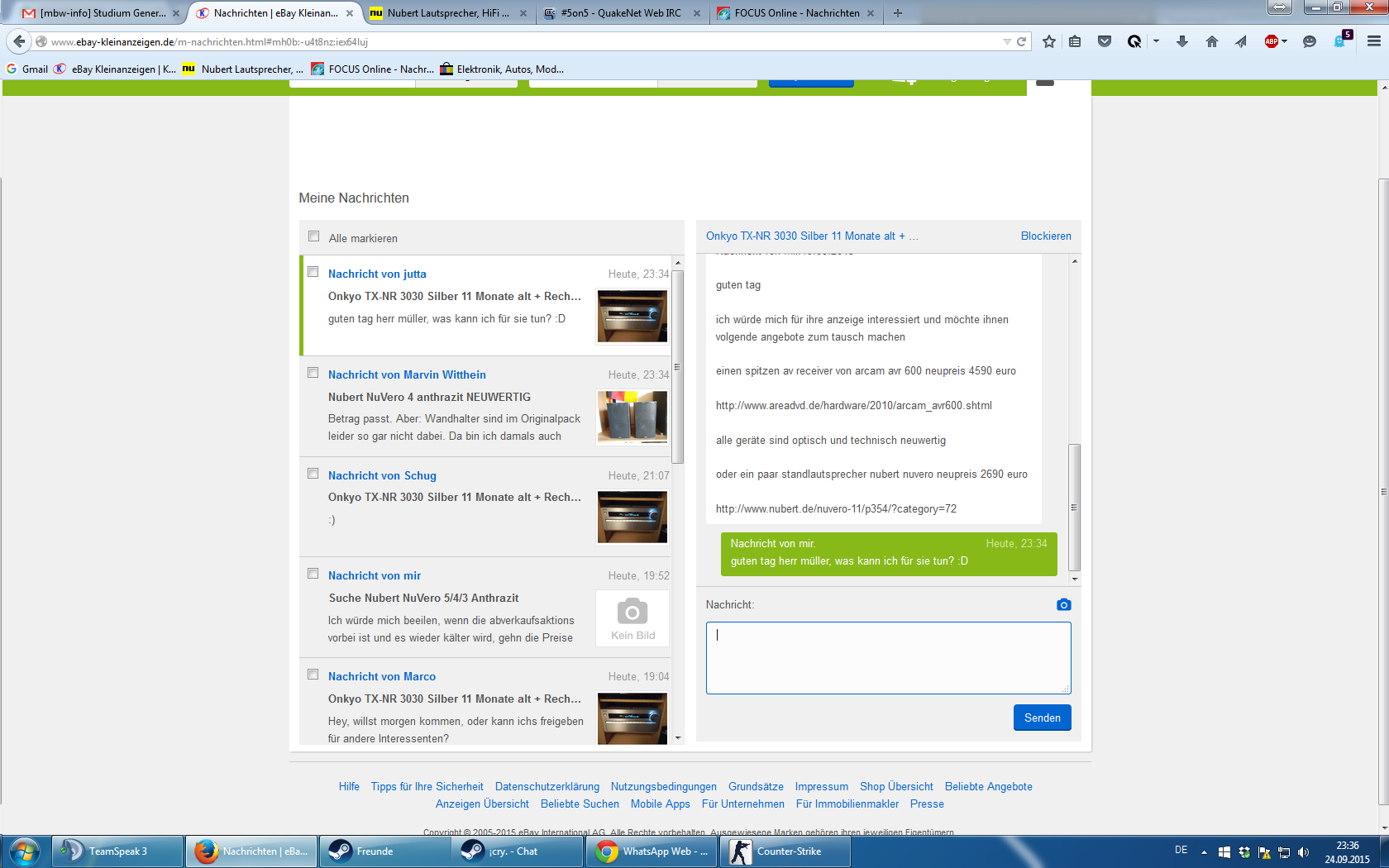The height and width of the screenshot is (868, 1389).
Task: Open the Pocket save icon
Action: coord(1104,41)
